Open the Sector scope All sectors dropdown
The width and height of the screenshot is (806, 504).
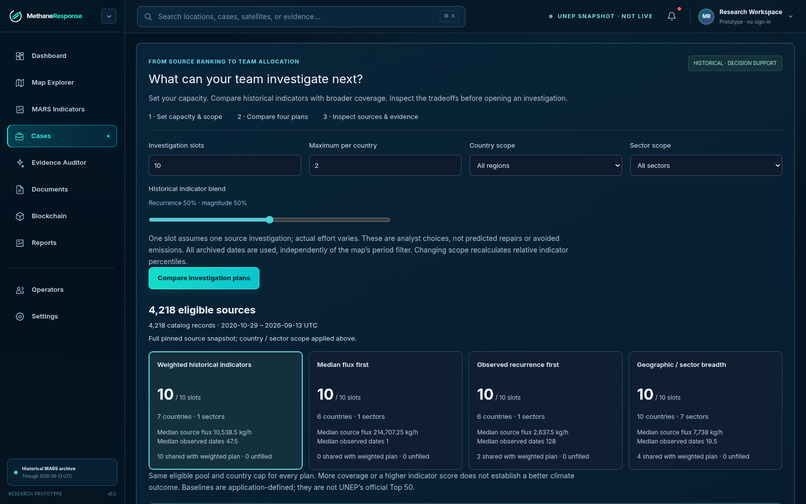[706, 166]
